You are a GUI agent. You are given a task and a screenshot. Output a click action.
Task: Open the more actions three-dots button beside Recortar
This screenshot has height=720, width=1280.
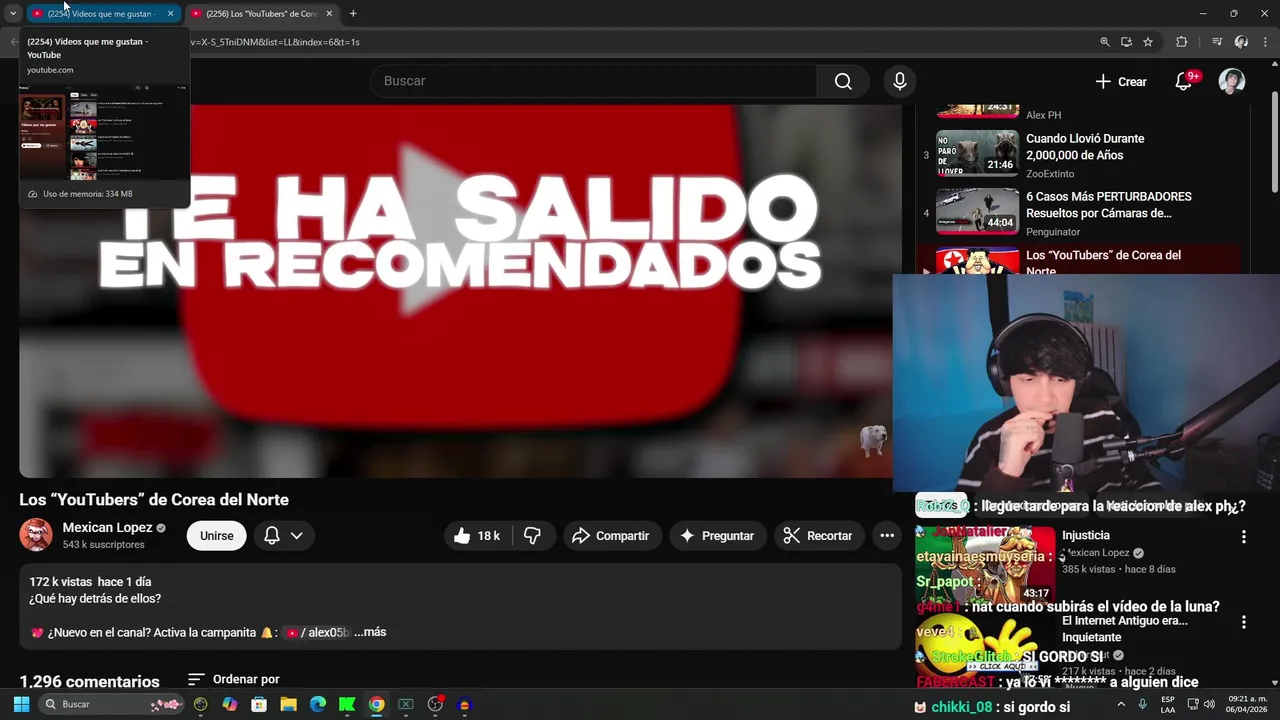click(x=887, y=536)
